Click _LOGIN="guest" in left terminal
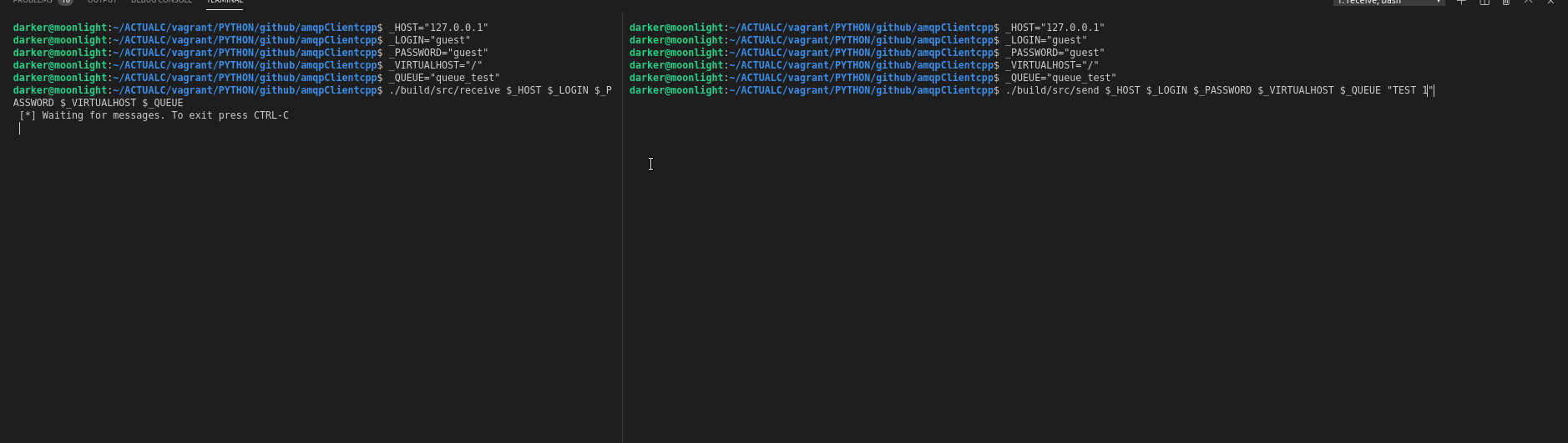The width and height of the screenshot is (1568, 443). pyautogui.click(x=430, y=40)
